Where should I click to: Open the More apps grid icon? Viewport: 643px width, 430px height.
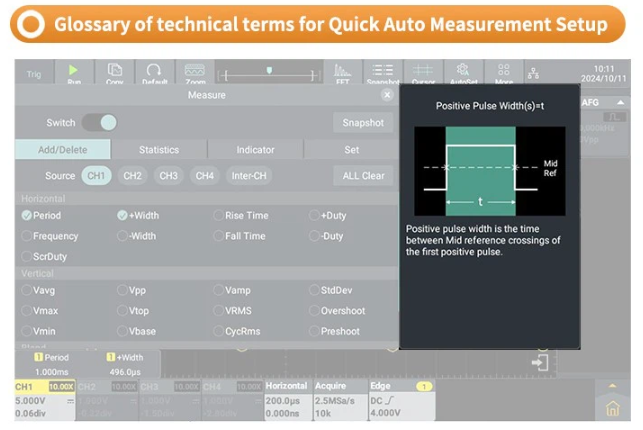tap(503, 74)
